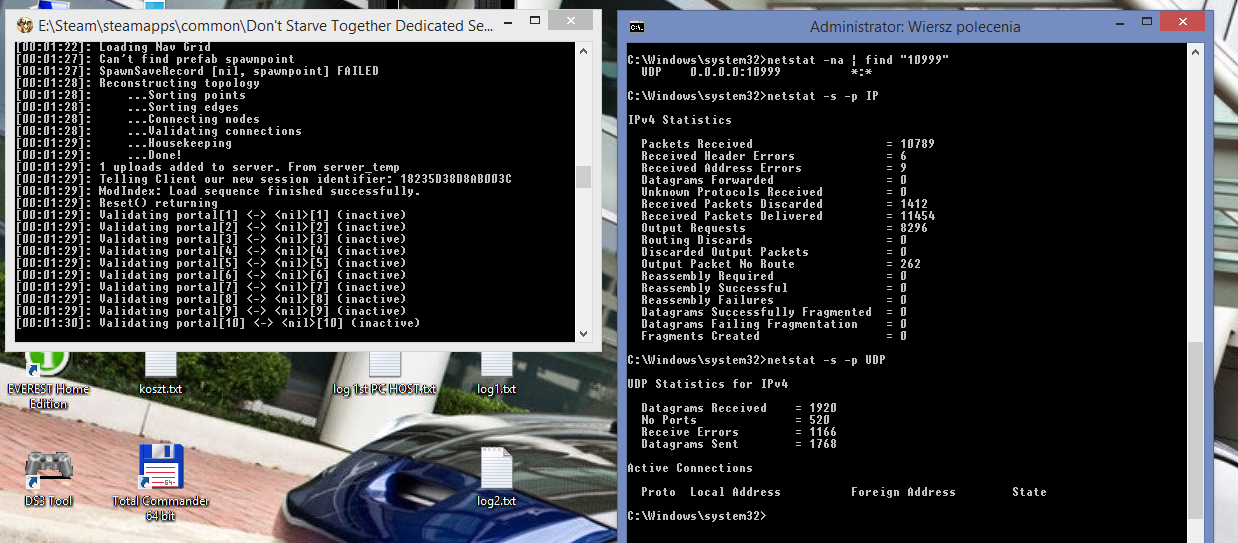Click the Don't Starve server window icon
Screen dimensions: 1238x543
click(25, 25)
